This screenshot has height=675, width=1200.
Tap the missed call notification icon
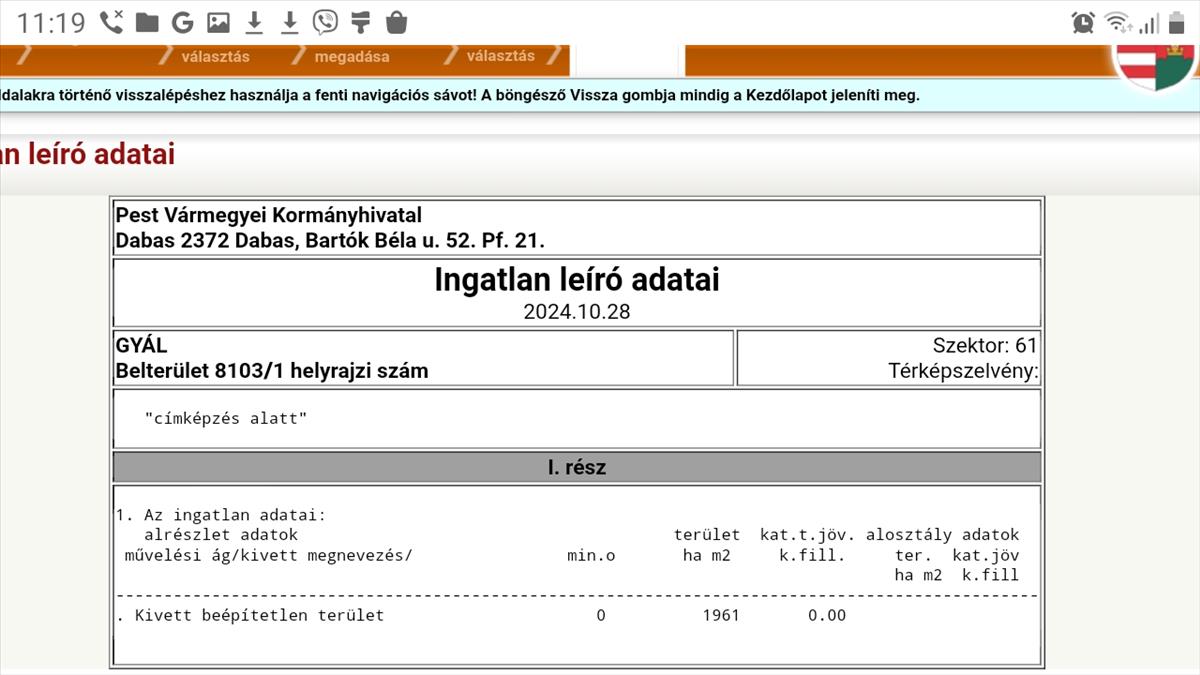[112, 22]
